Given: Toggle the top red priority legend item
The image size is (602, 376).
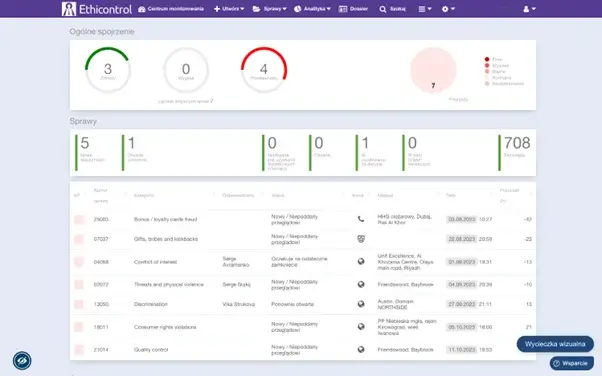Looking at the screenshot, I should click(x=493, y=59).
